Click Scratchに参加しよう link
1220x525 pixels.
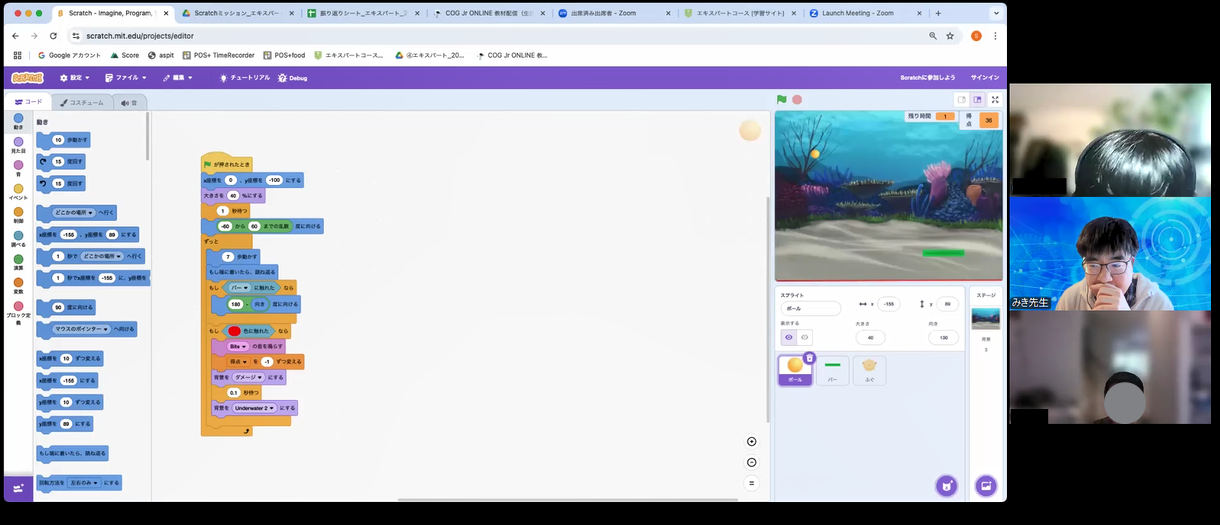coord(927,77)
